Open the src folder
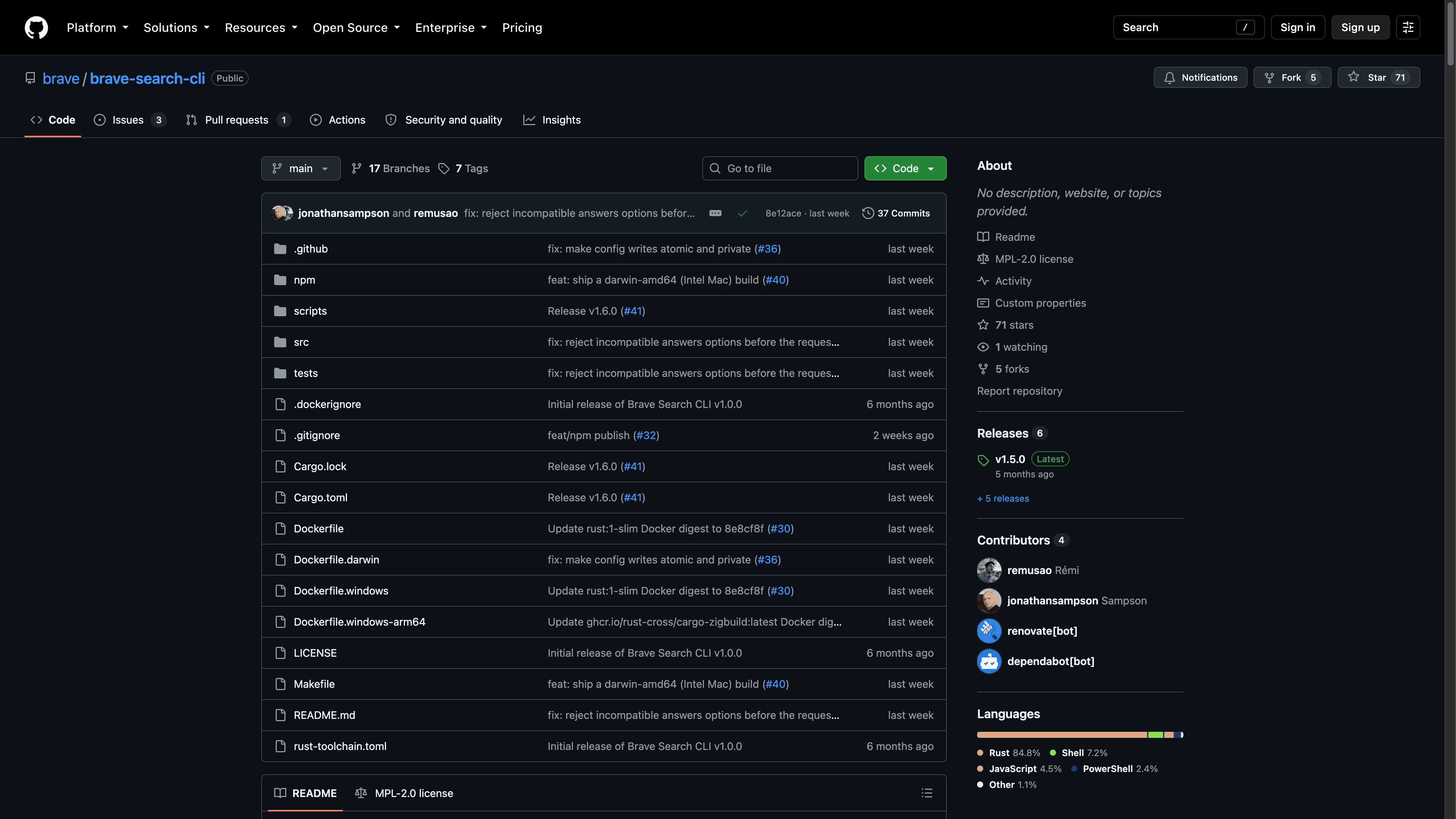Screen dimensions: 1456x819 tap(301, 342)
